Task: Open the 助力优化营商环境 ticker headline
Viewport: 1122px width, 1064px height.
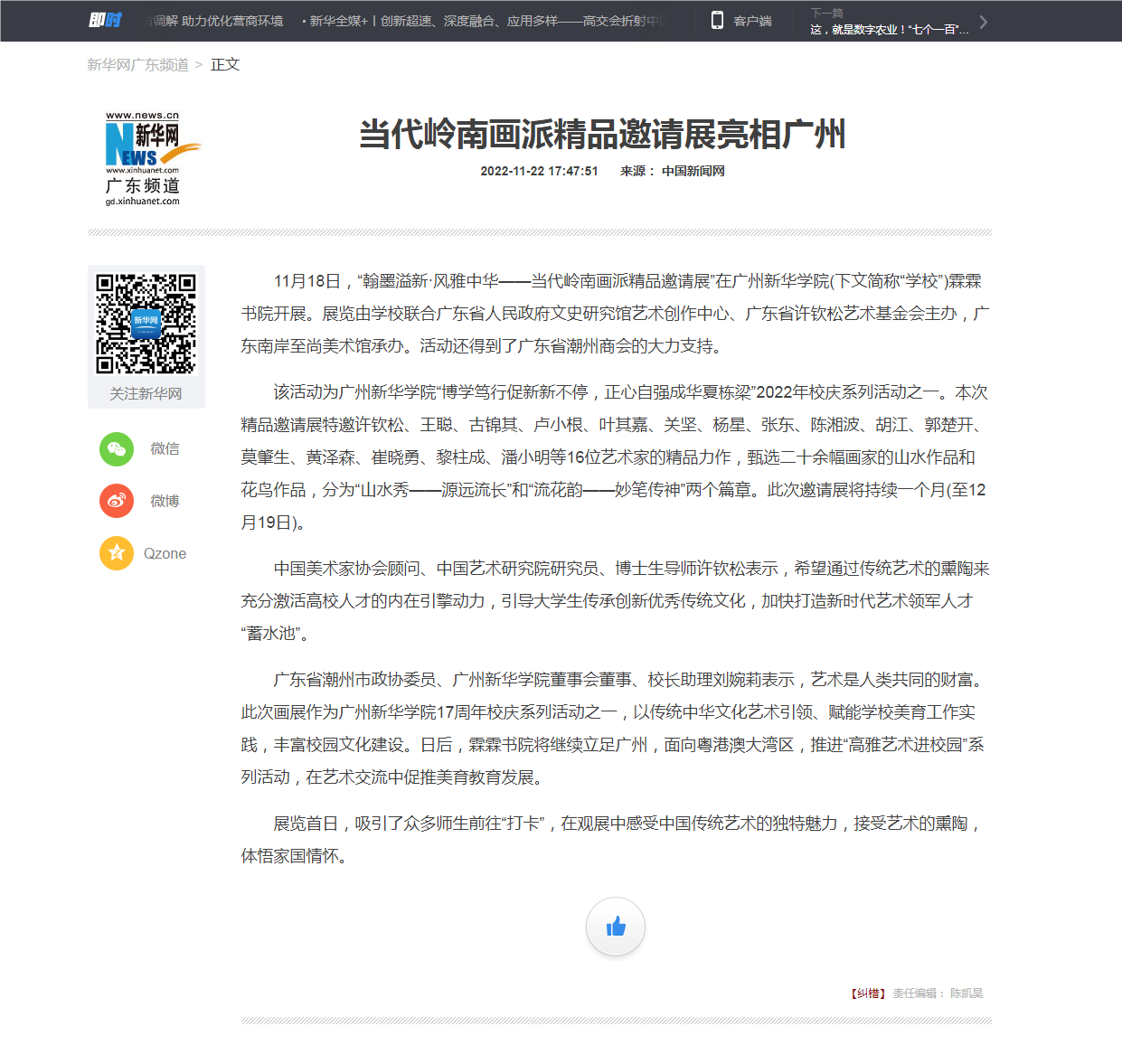Action: tap(217, 21)
